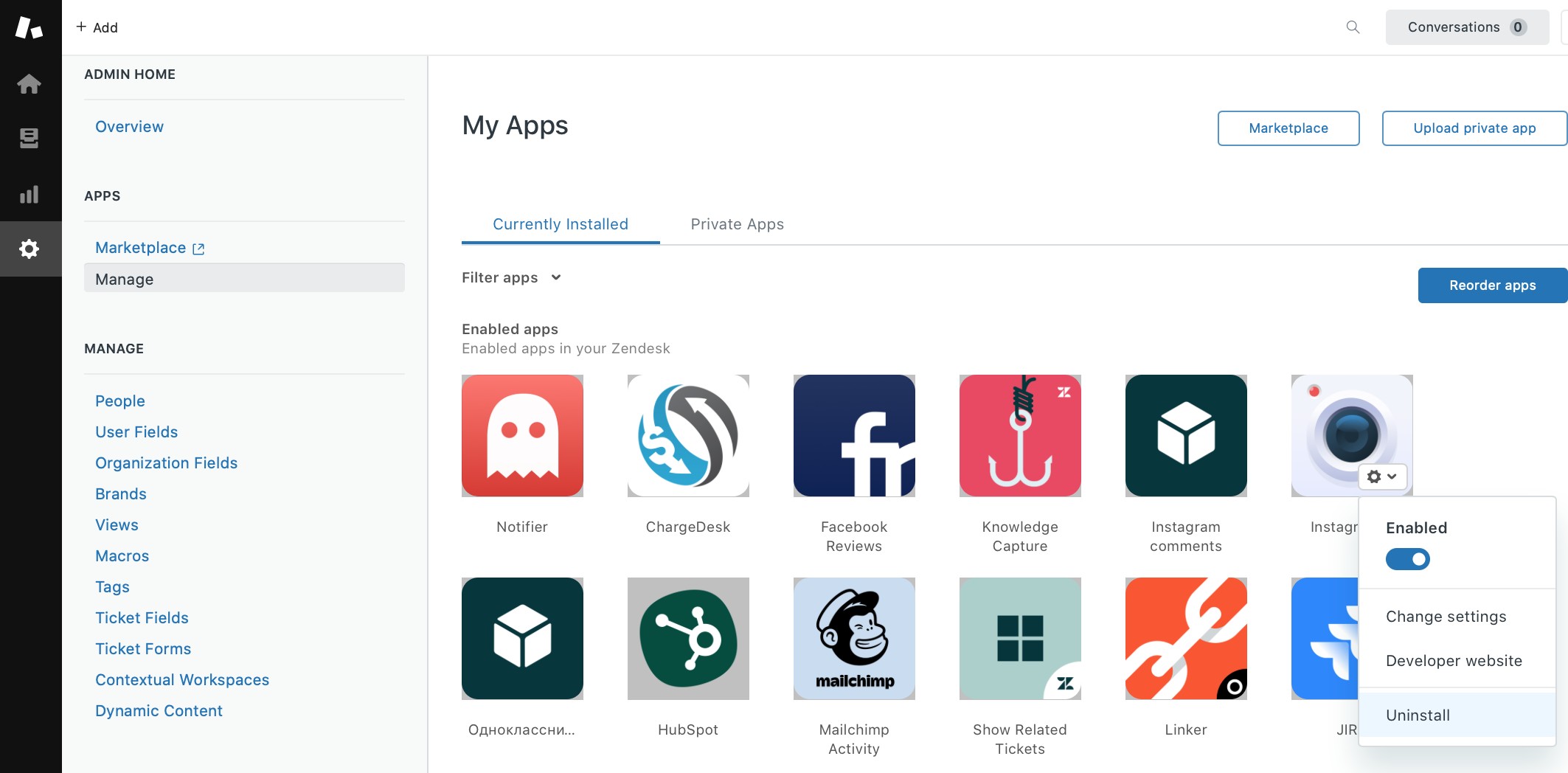Click the Linker app name label
The width and height of the screenshot is (1568, 773).
pos(1186,729)
